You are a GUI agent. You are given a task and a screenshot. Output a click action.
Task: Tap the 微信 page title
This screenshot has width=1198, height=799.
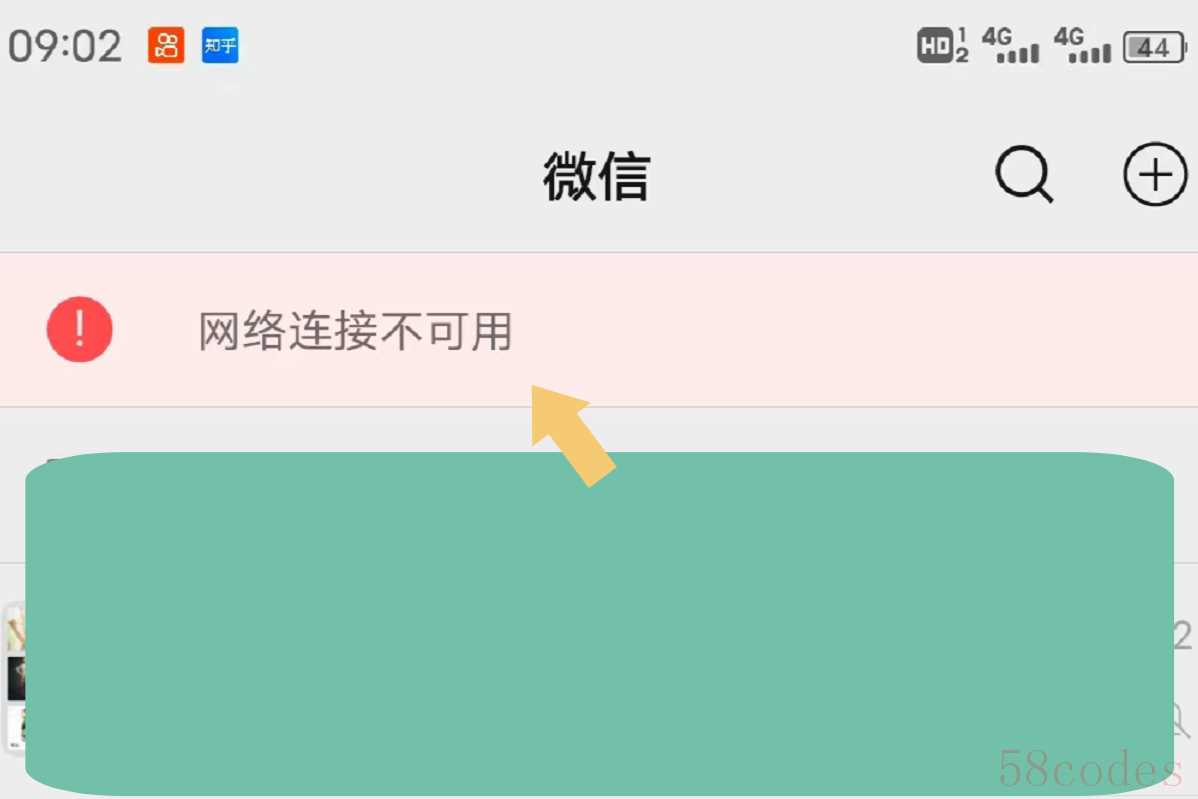click(x=597, y=176)
